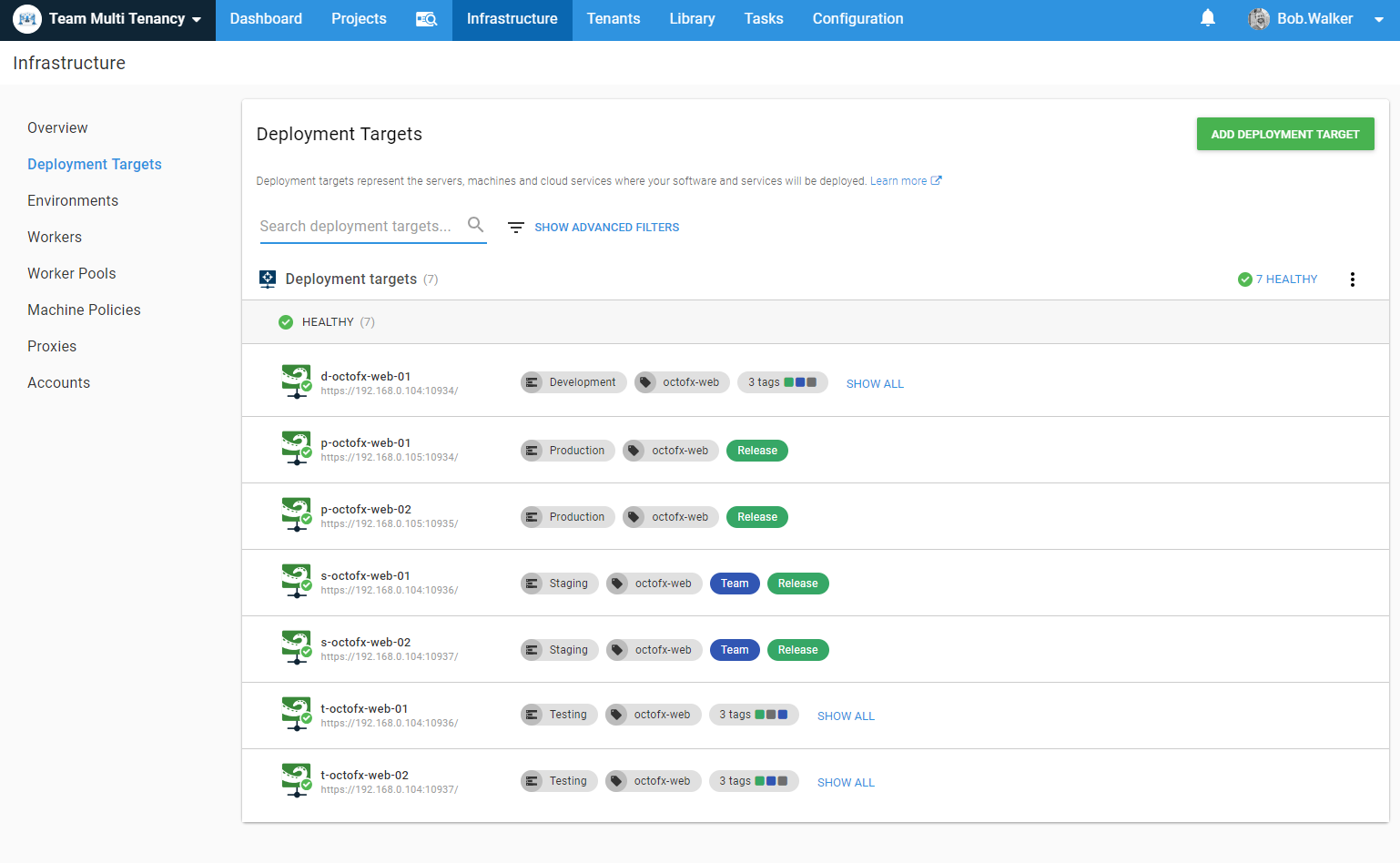Collapse the HEALTHY group header
Viewport: 1400px width, 863px height.
328,322
